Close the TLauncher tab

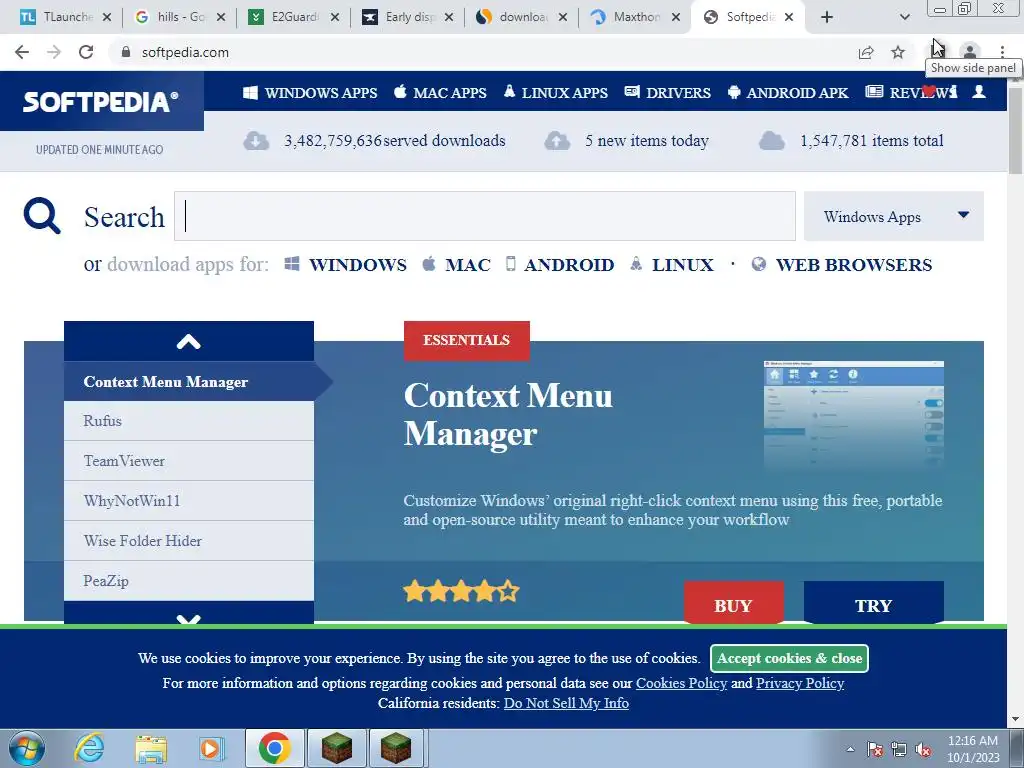click(107, 17)
